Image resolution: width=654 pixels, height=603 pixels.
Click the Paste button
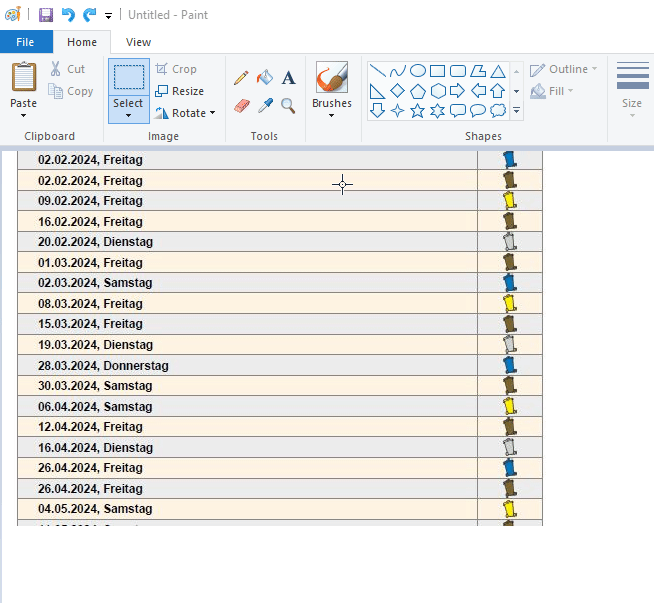(x=24, y=85)
